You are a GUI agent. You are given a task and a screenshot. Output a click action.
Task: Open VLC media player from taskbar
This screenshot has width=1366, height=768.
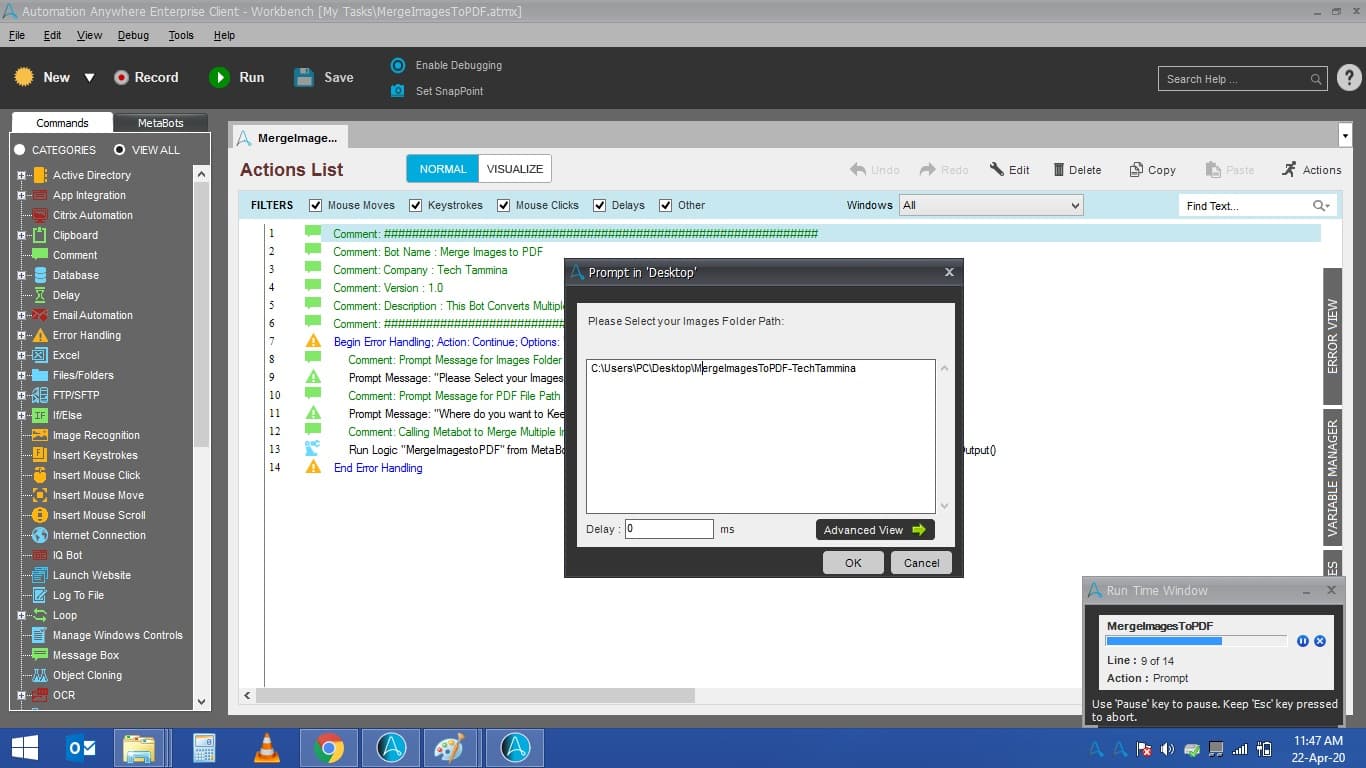tap(267, 748)
